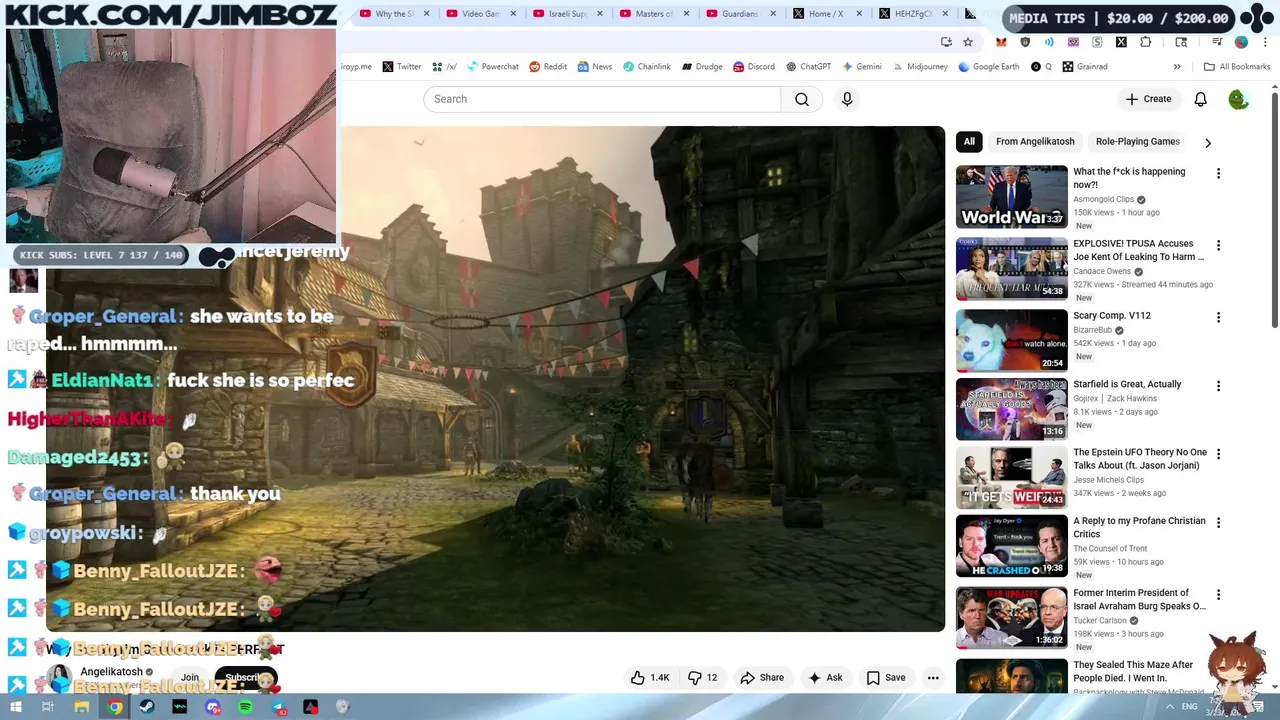The width and height of the screenshot is (1280, 720).
Task: Open Spotify from taskbar
Action: (245, 707)
